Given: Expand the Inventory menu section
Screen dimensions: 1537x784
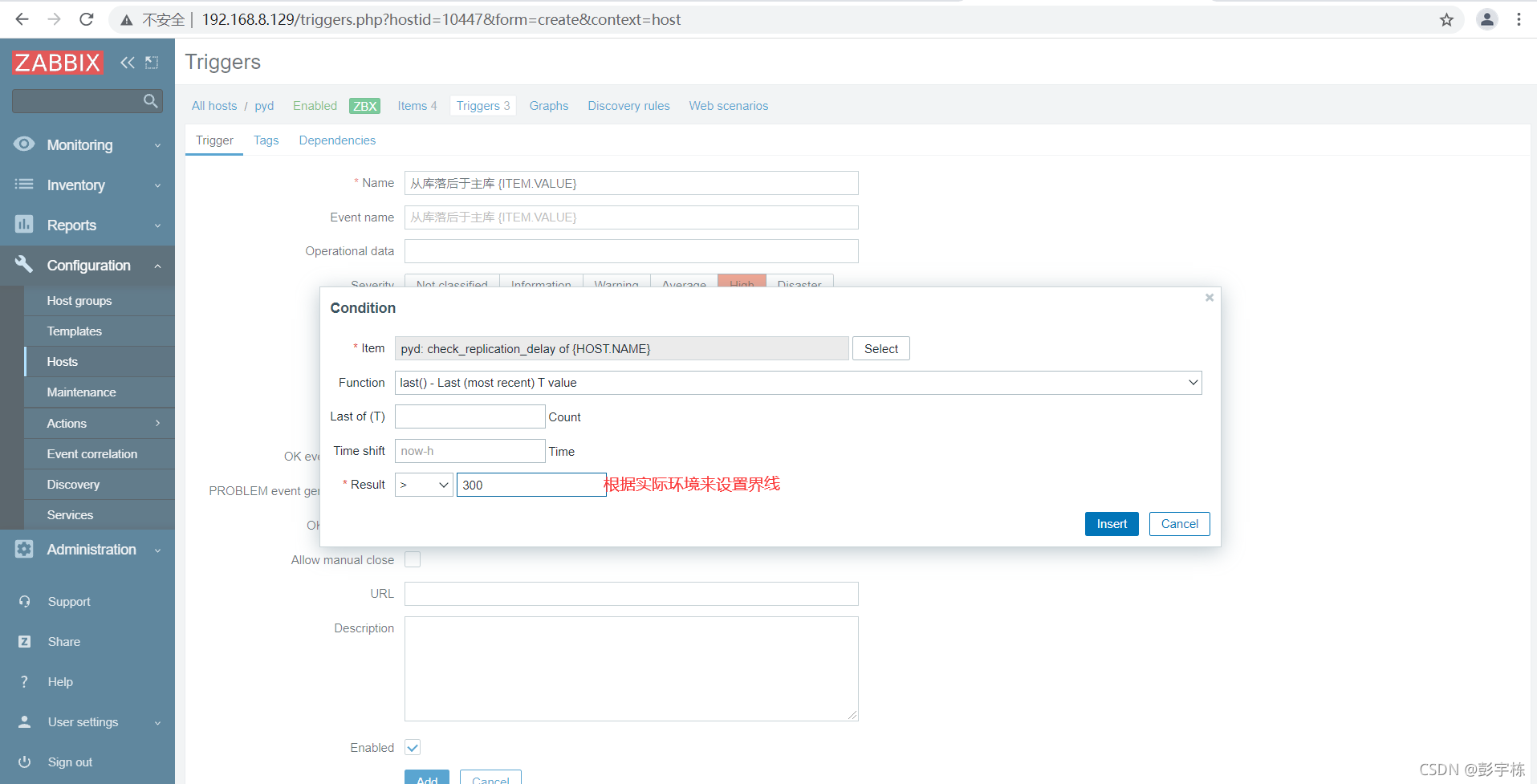Looking at the screenshot, I should click(x=157, y=185).
